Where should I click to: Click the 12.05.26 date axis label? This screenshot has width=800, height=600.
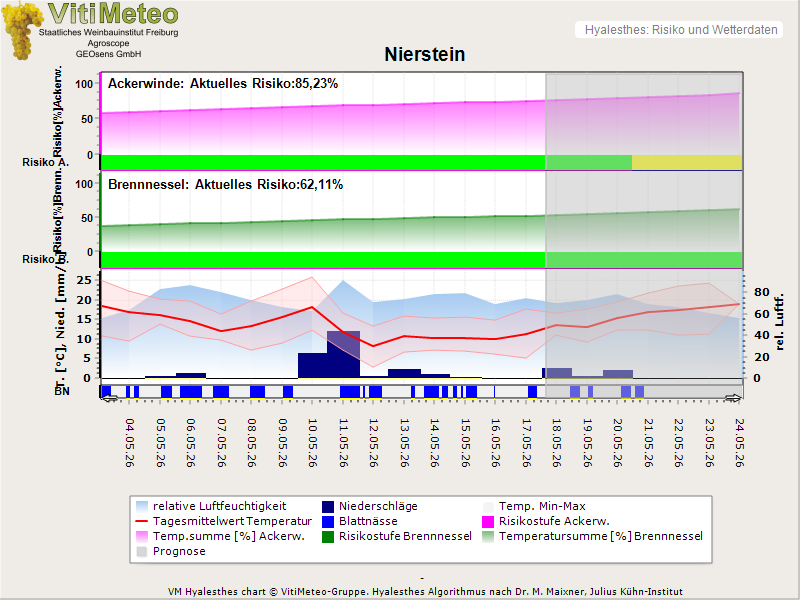point(373,443)
